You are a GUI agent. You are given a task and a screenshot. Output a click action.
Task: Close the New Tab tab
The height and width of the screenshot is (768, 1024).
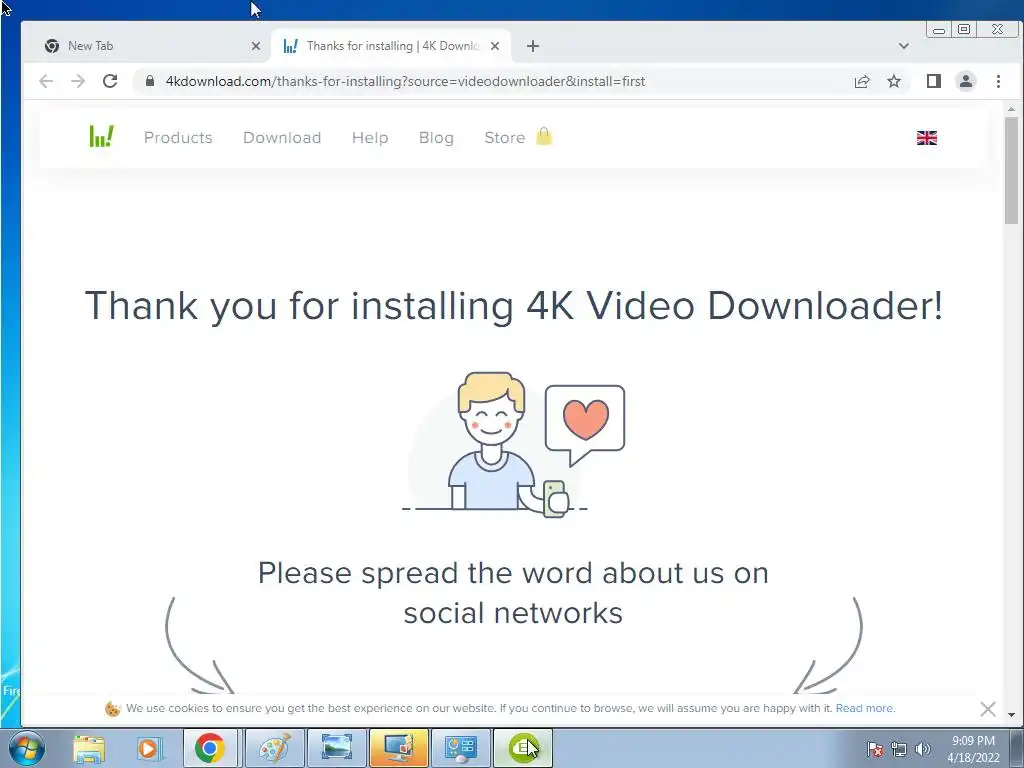coord(256,46)
